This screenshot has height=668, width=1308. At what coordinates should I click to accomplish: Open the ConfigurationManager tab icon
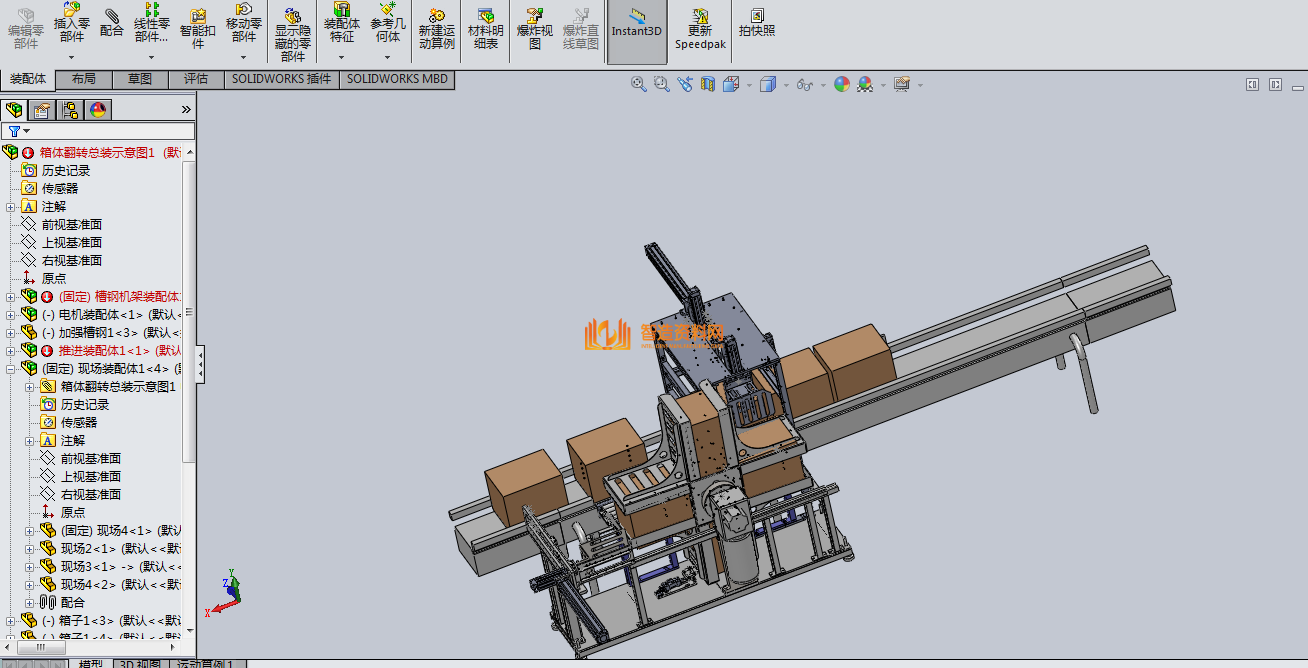(69, 110)
